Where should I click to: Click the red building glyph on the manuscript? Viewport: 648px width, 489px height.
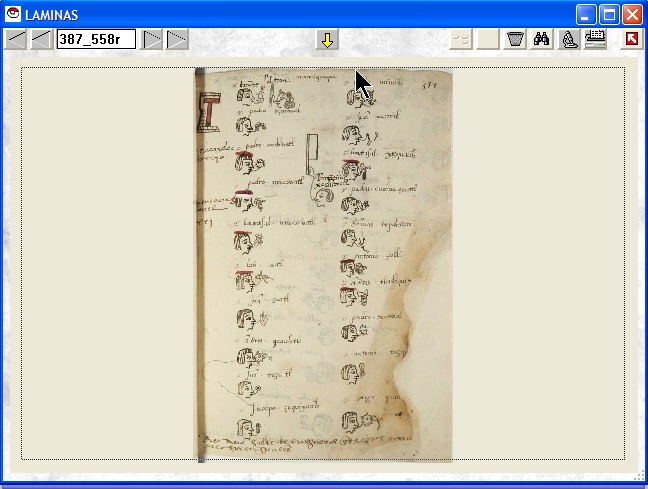coord(211,113)
